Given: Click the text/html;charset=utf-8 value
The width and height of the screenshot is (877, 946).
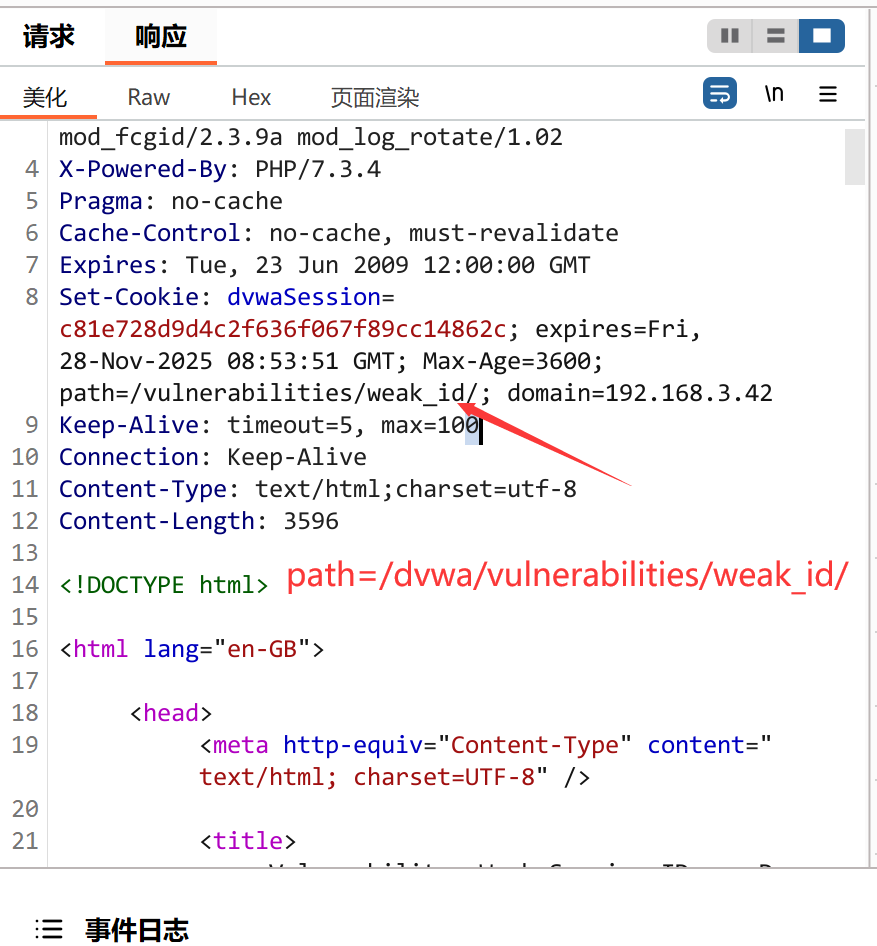Looking at the screenshot, I should [x=416, y=489].
